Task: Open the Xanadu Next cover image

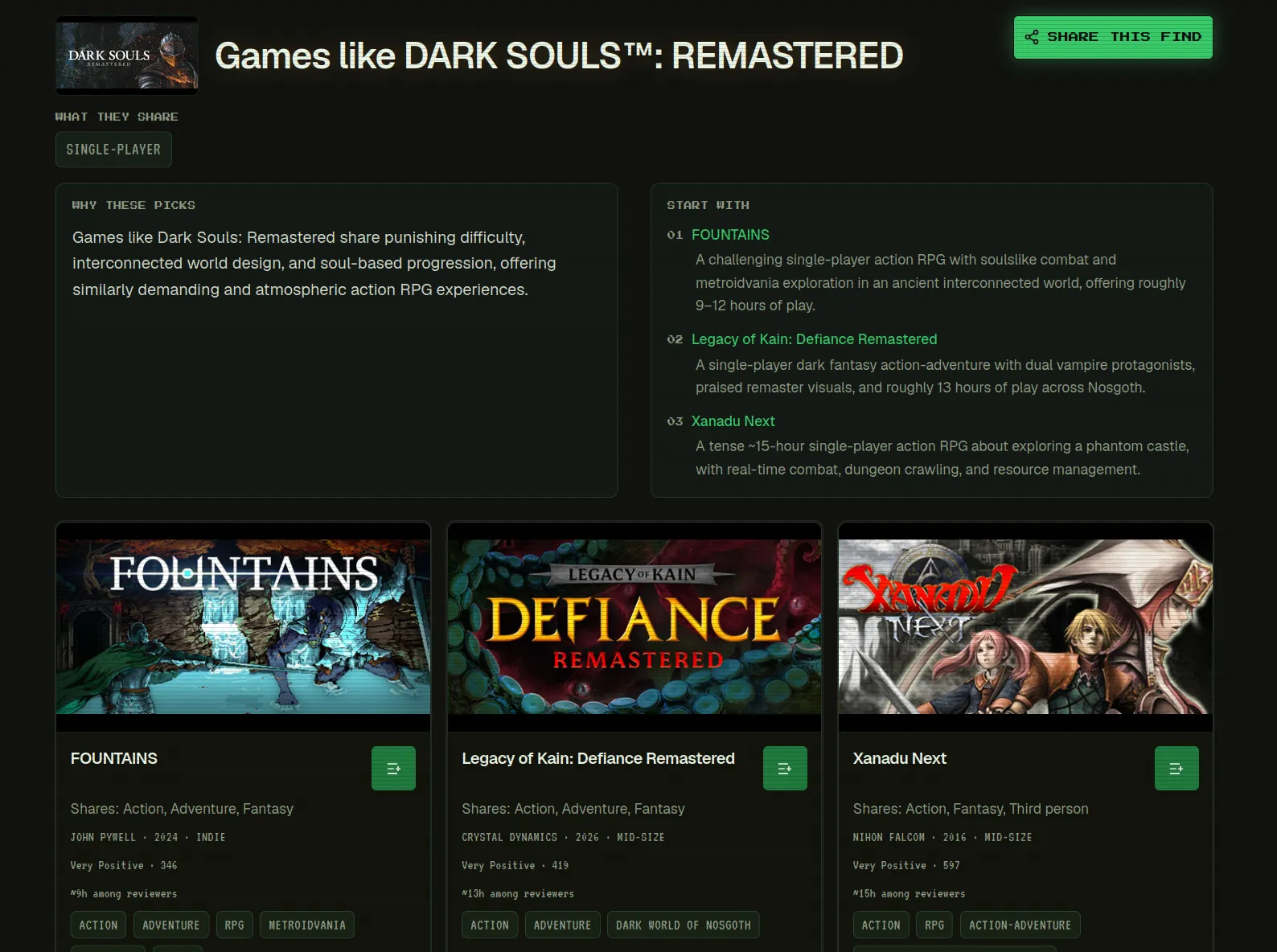Action: pos(1025,626)
